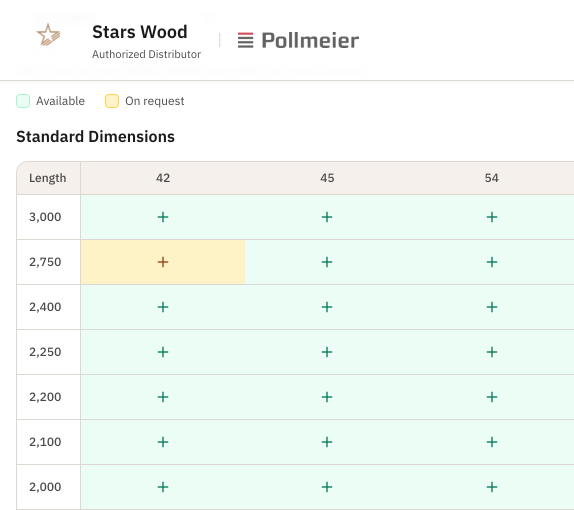574x510 pixels.
Task: Select the 2,200 length row label
Action: (45, 397)
